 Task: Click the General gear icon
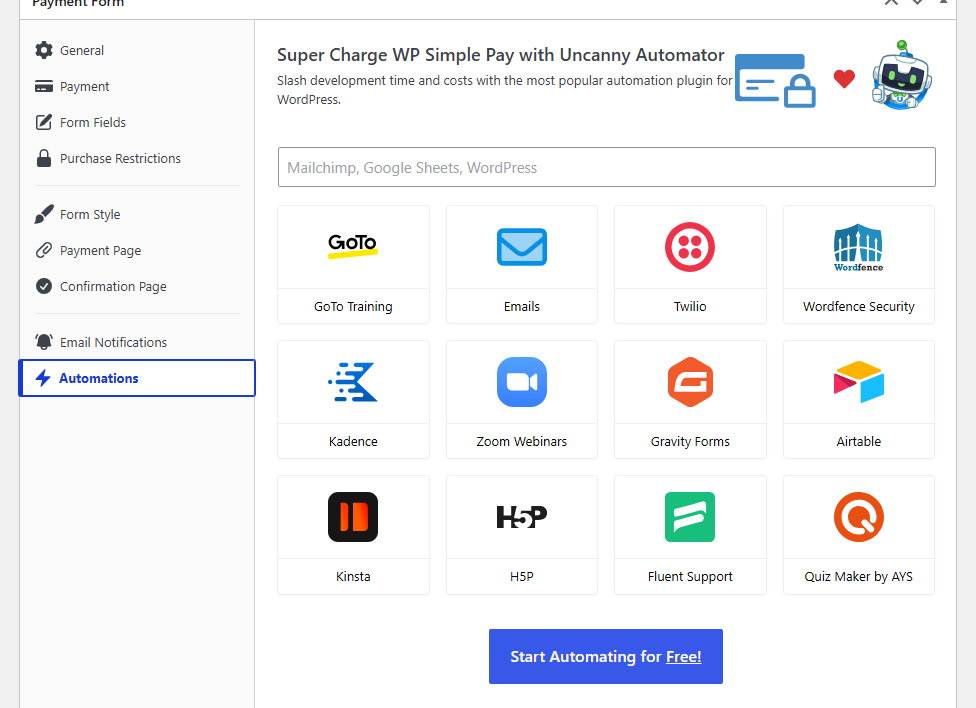point(44,50)
